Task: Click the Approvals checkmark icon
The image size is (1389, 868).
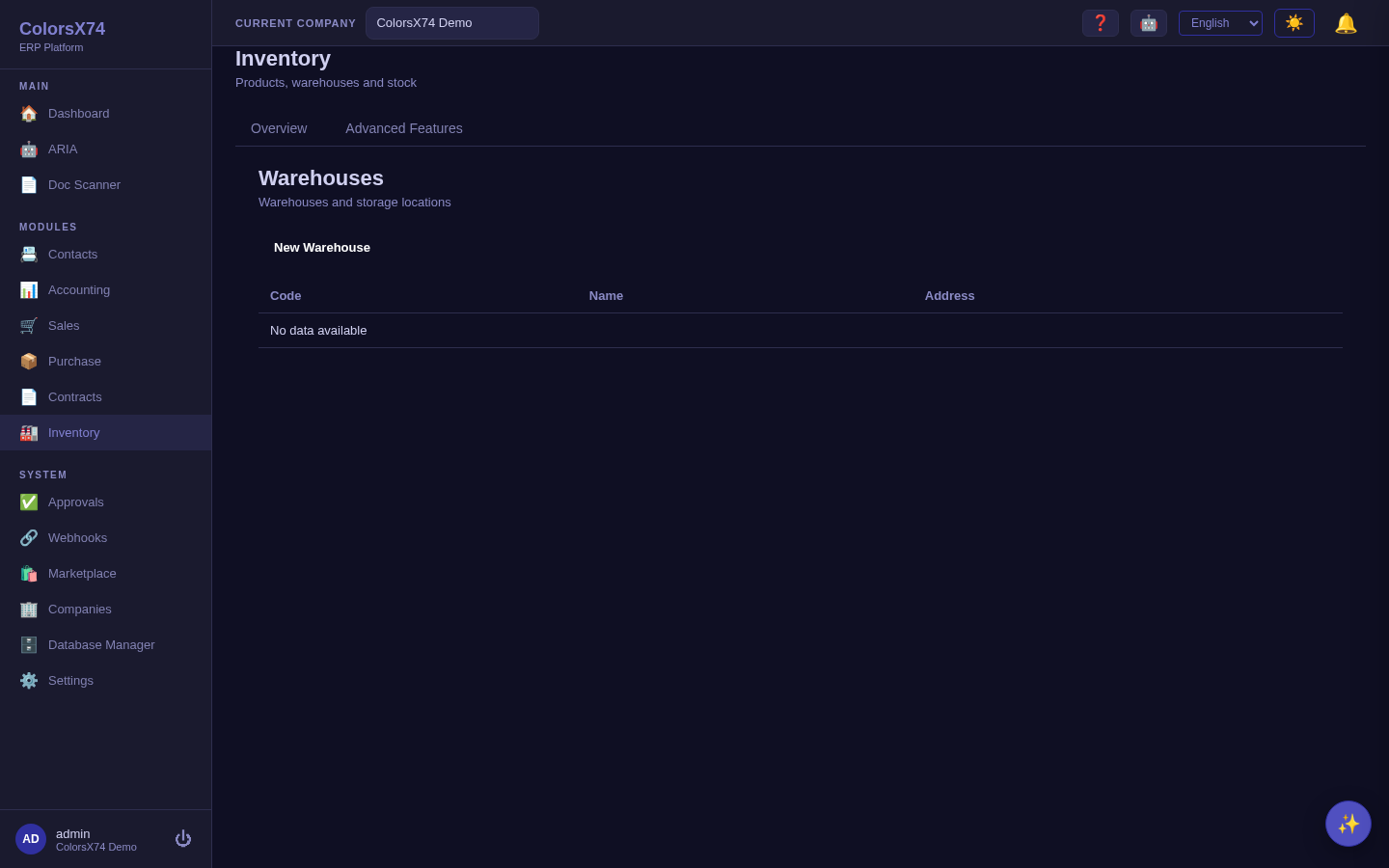Action: 29,502
